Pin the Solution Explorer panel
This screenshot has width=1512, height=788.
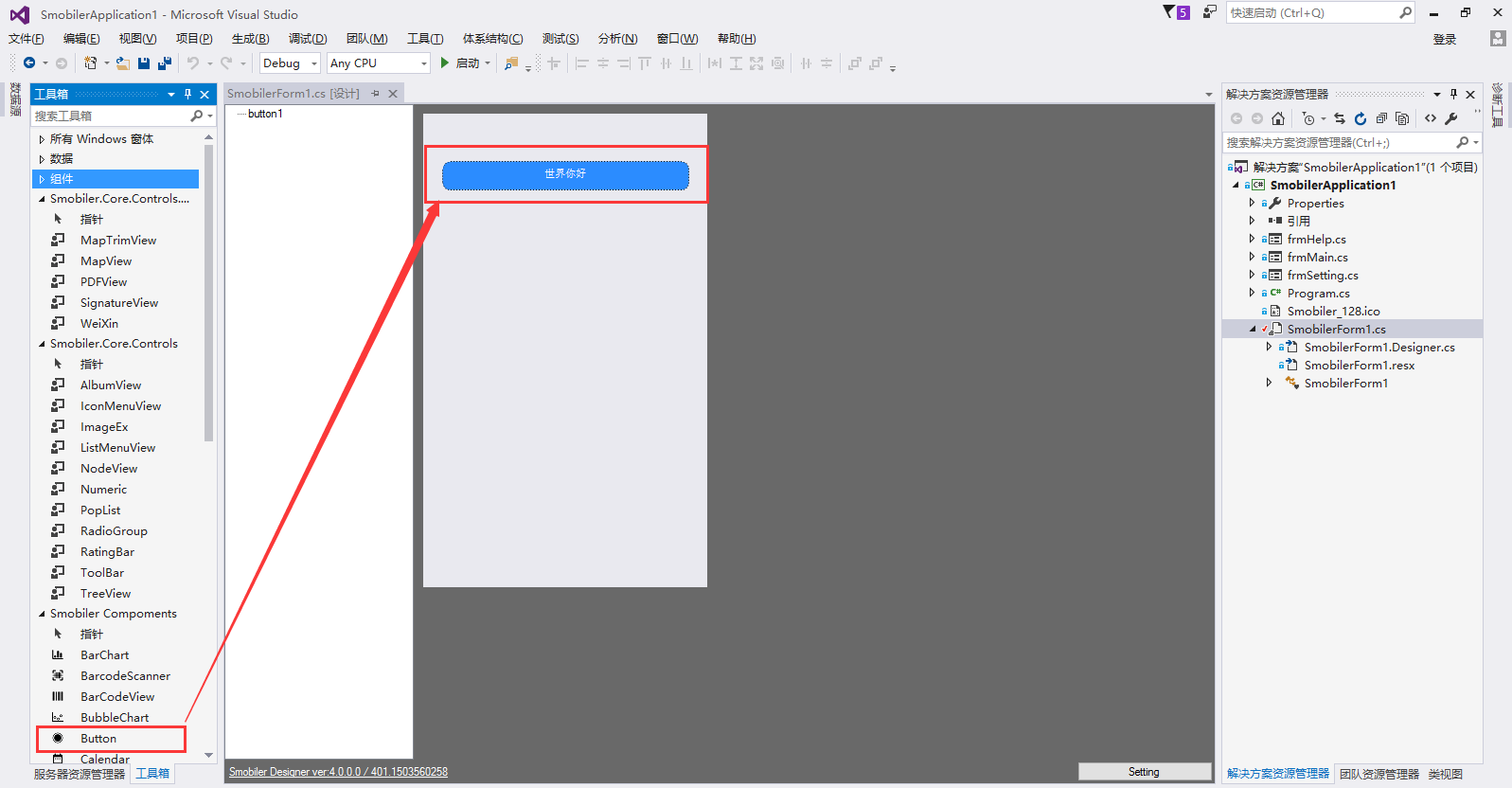tap(1453, 94)
